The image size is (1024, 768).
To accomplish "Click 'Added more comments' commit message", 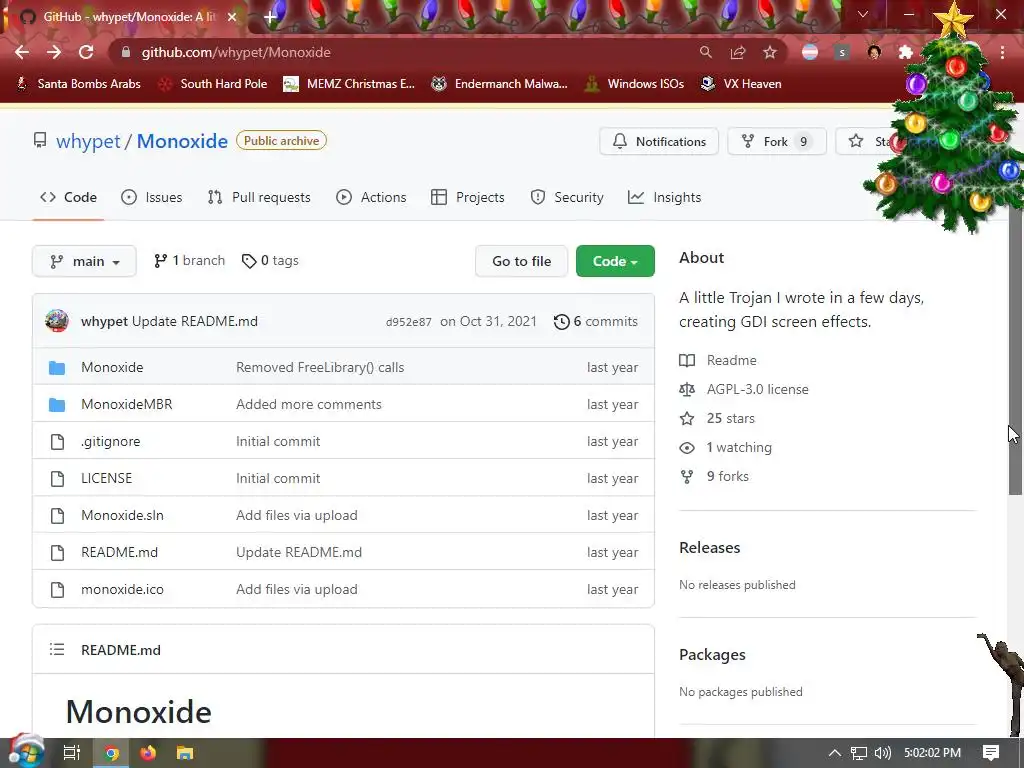I will point(309,404).
